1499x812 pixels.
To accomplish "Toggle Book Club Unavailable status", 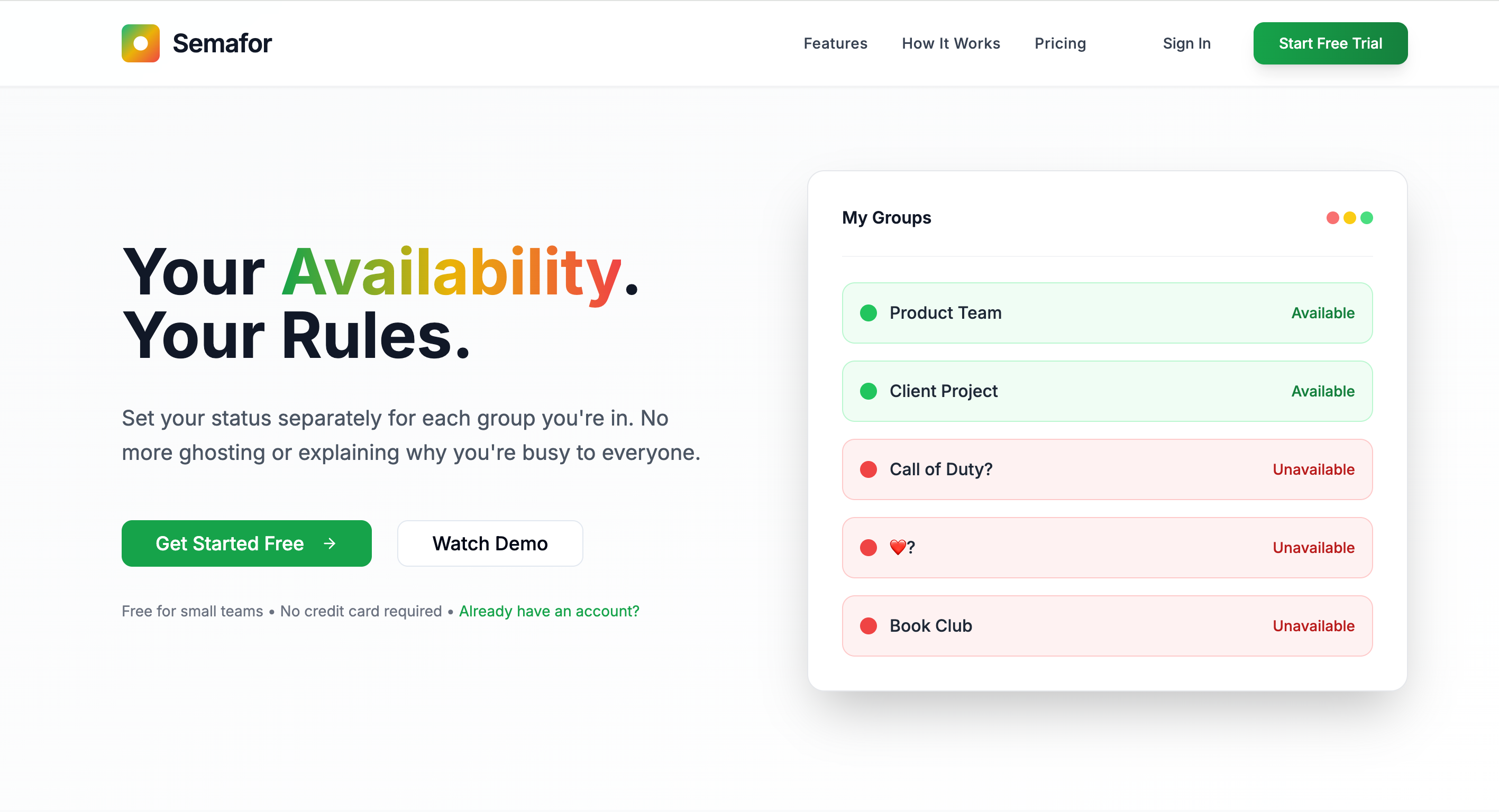I will pyautogui.click(x=1313, y=626).
